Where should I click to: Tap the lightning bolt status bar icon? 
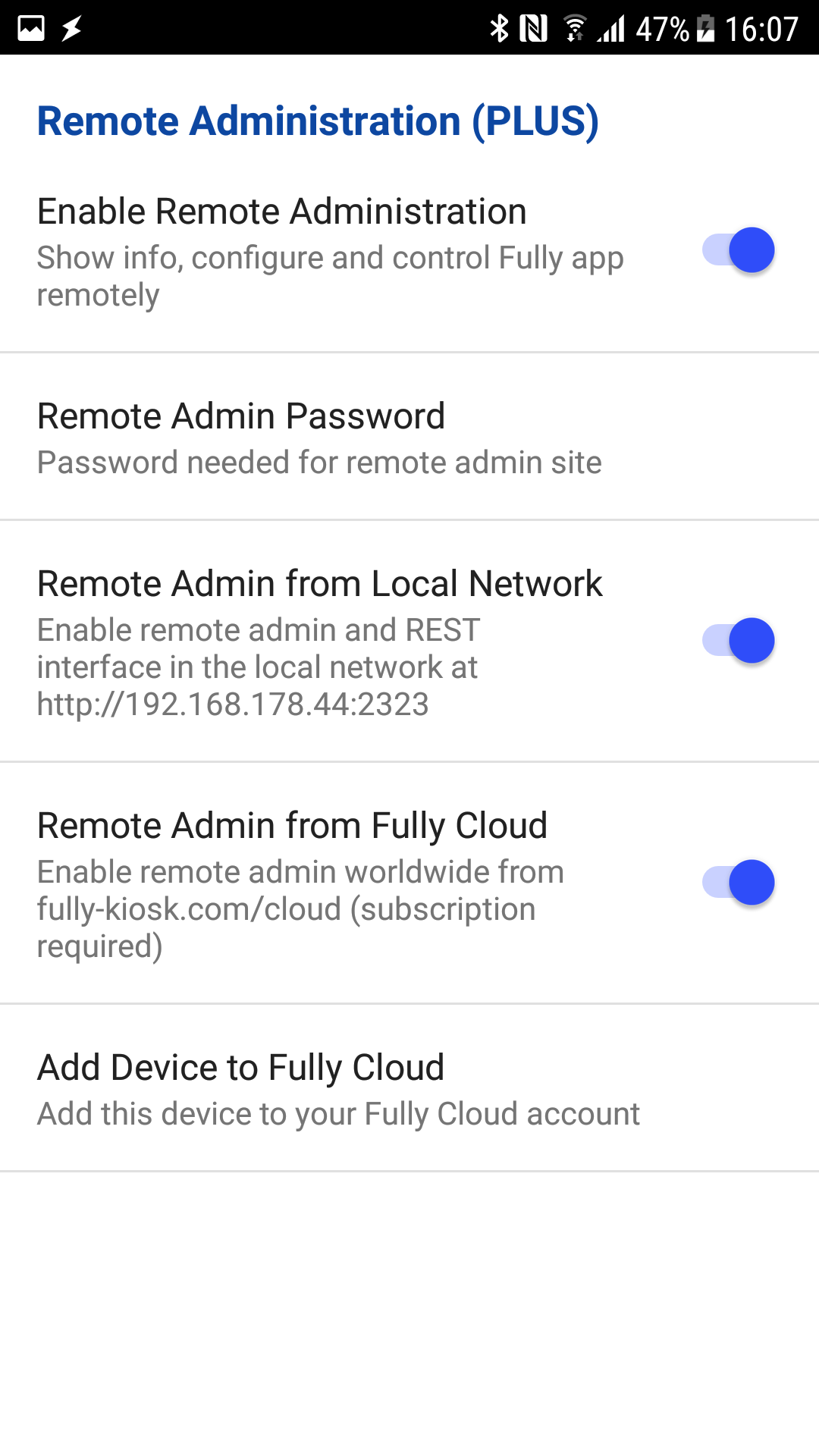pos(72,29)
